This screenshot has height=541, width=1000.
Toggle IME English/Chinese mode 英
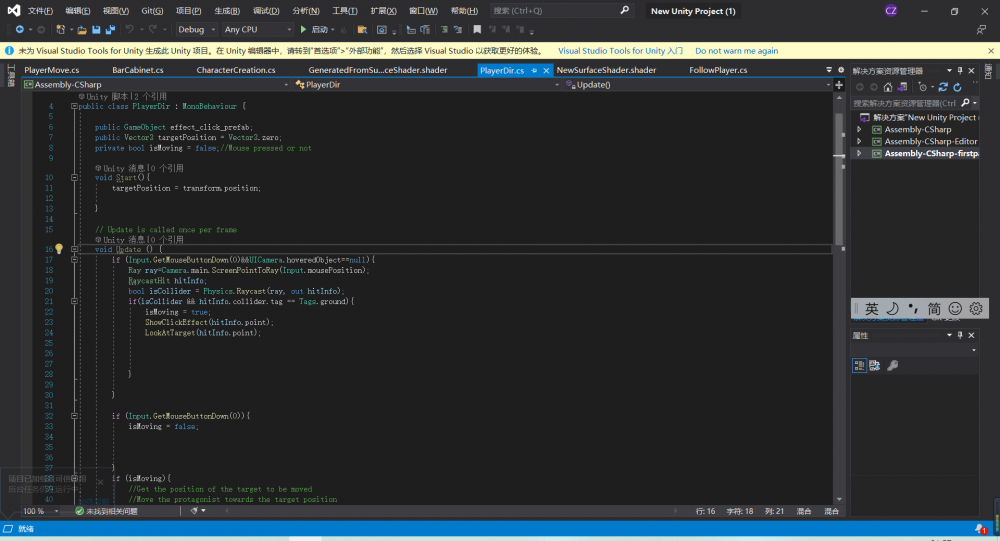(872, 309)
